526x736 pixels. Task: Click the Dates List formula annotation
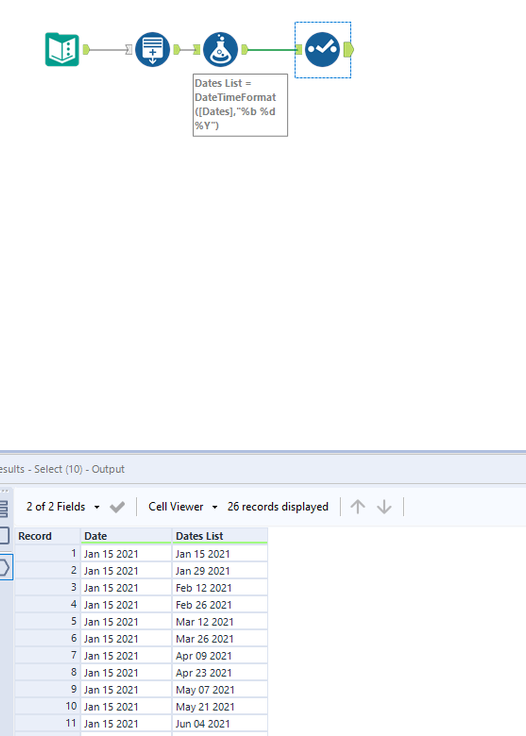240,105
